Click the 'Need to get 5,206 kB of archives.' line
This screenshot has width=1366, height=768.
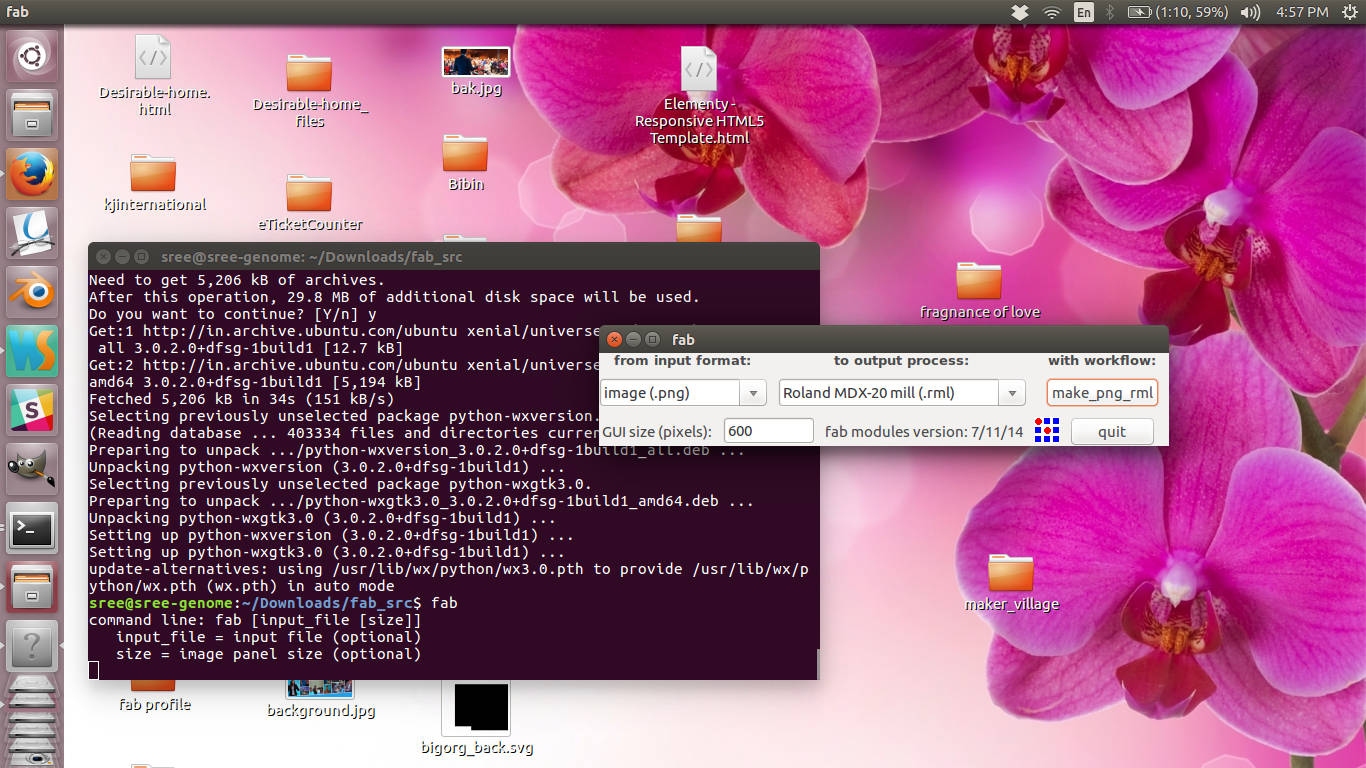click(237, 280)
